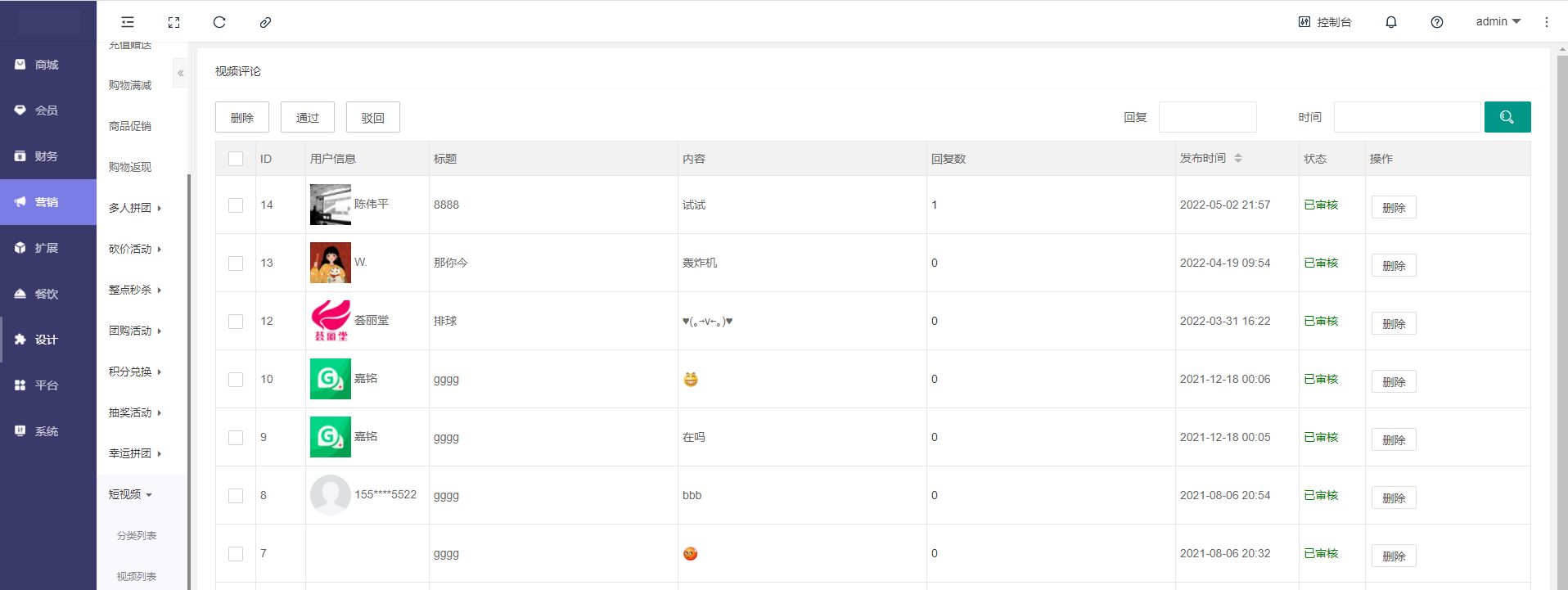The image size is (1568, 590).
Task: Toggle fullscreen mode icon
Action: tap(173, 22)
